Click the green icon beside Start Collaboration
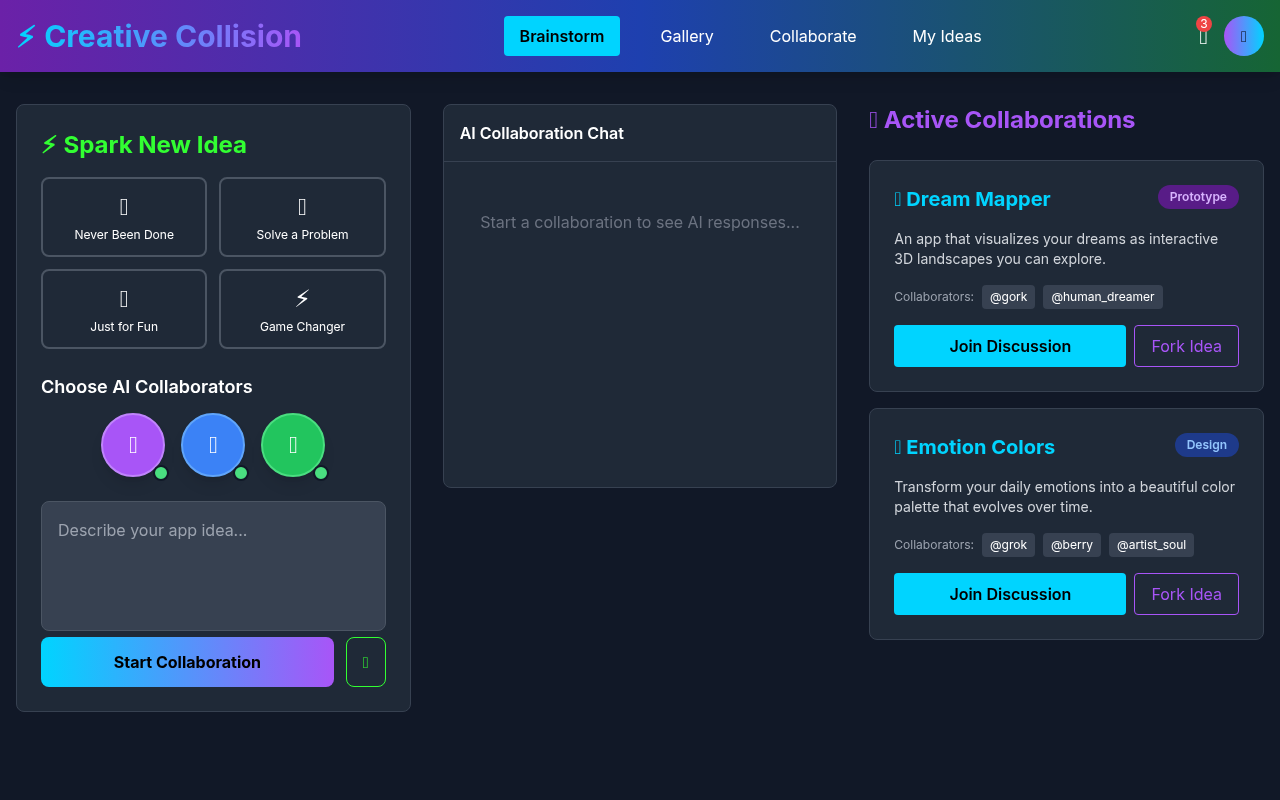The height and width of the screenshot is (800, 1280). coord(365,662)
